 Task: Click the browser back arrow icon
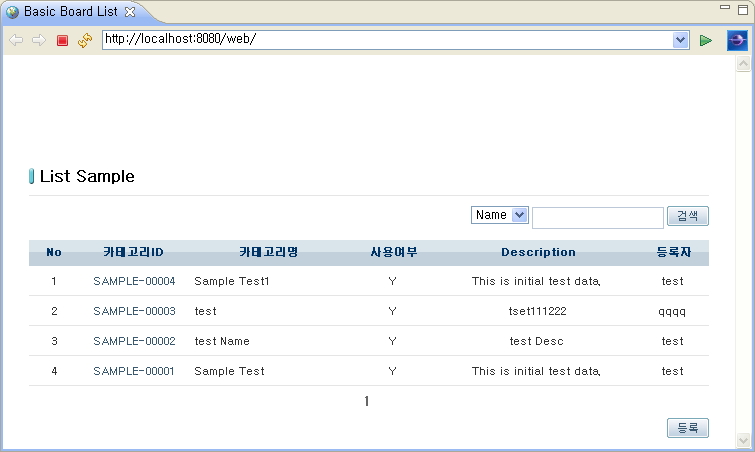point(16,40)
